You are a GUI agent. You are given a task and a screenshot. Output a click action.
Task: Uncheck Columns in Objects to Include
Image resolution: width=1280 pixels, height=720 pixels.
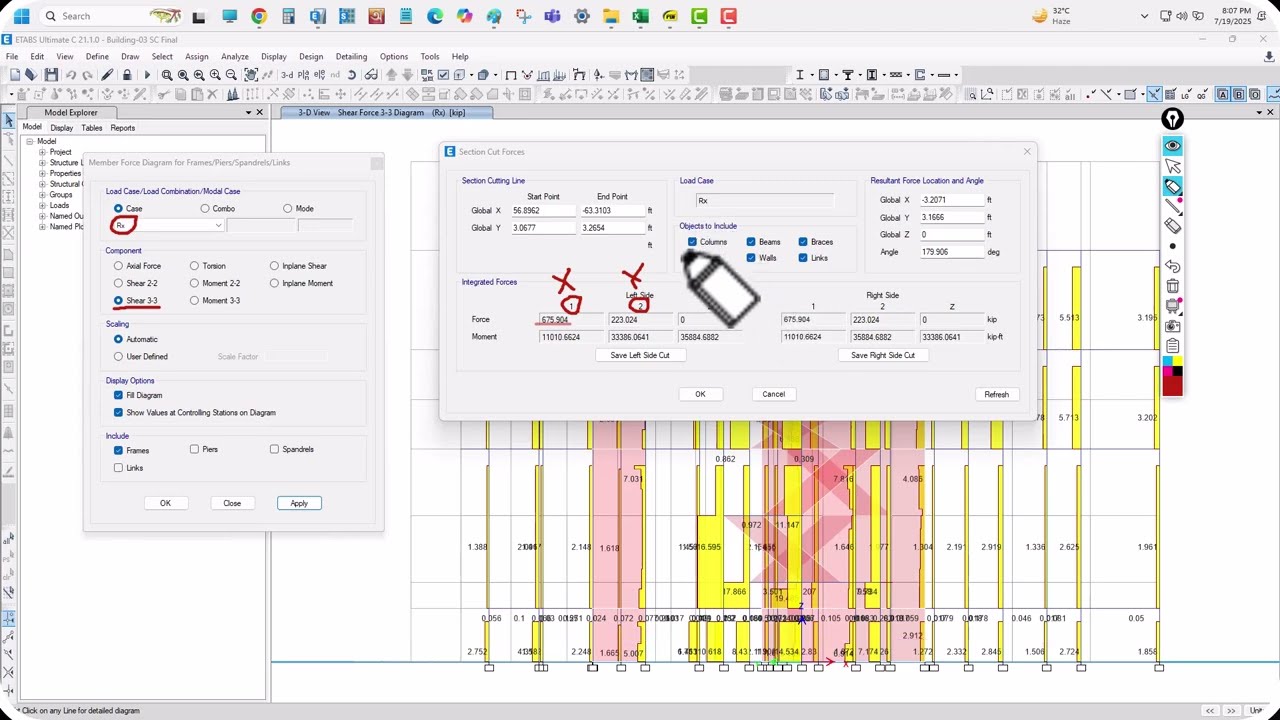click(x=692, y=242)
